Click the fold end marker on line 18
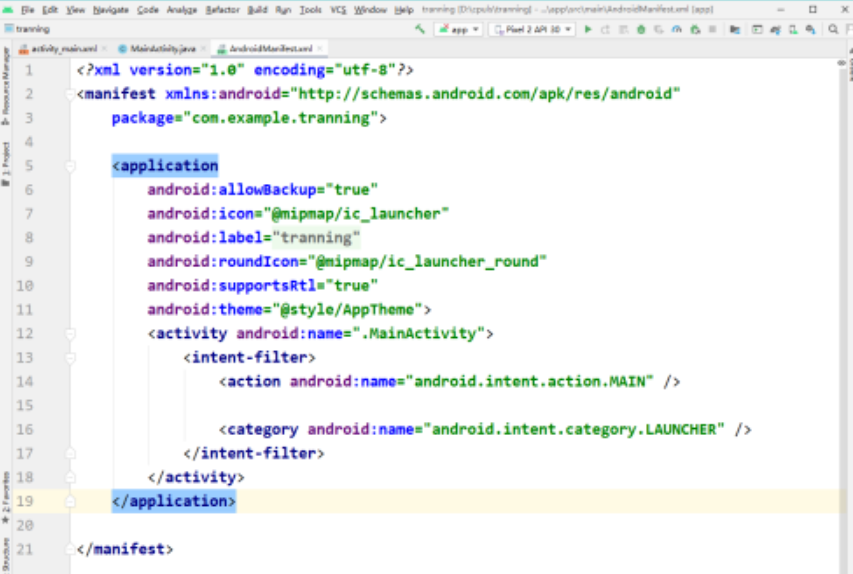Image resolution: width=853 pixels, height=574 pixels. (x=70, y=477)
